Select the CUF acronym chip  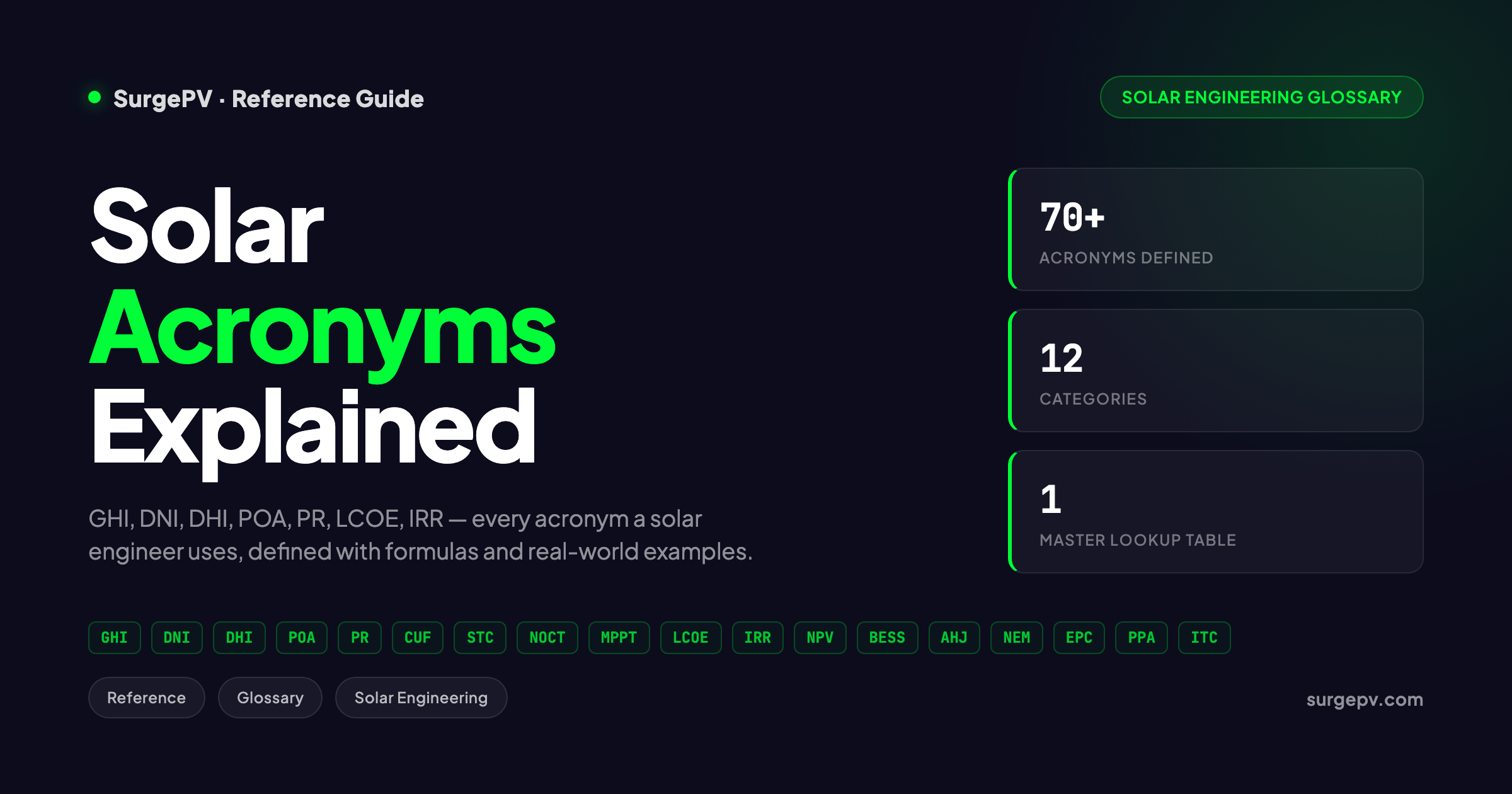pyautogui.click(x=418, y=638)
